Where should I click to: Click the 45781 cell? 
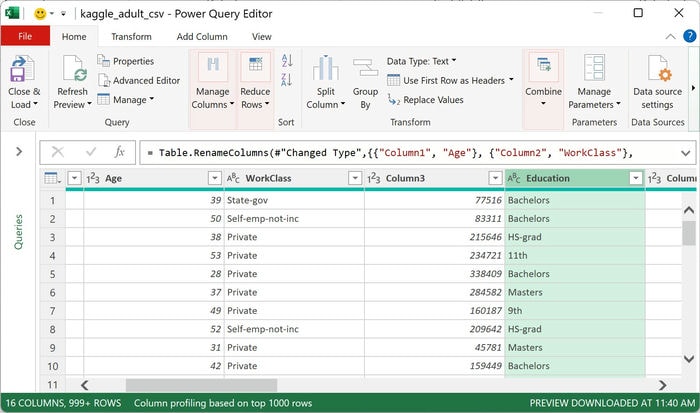pos(434,347)
